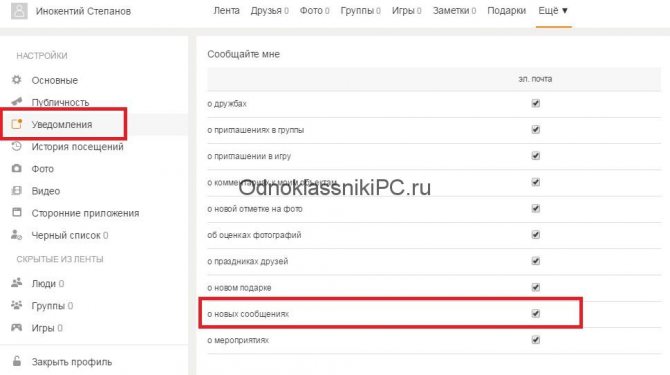Click the 'эл. почта' column header
670x375 pixels.
point(535,79)
